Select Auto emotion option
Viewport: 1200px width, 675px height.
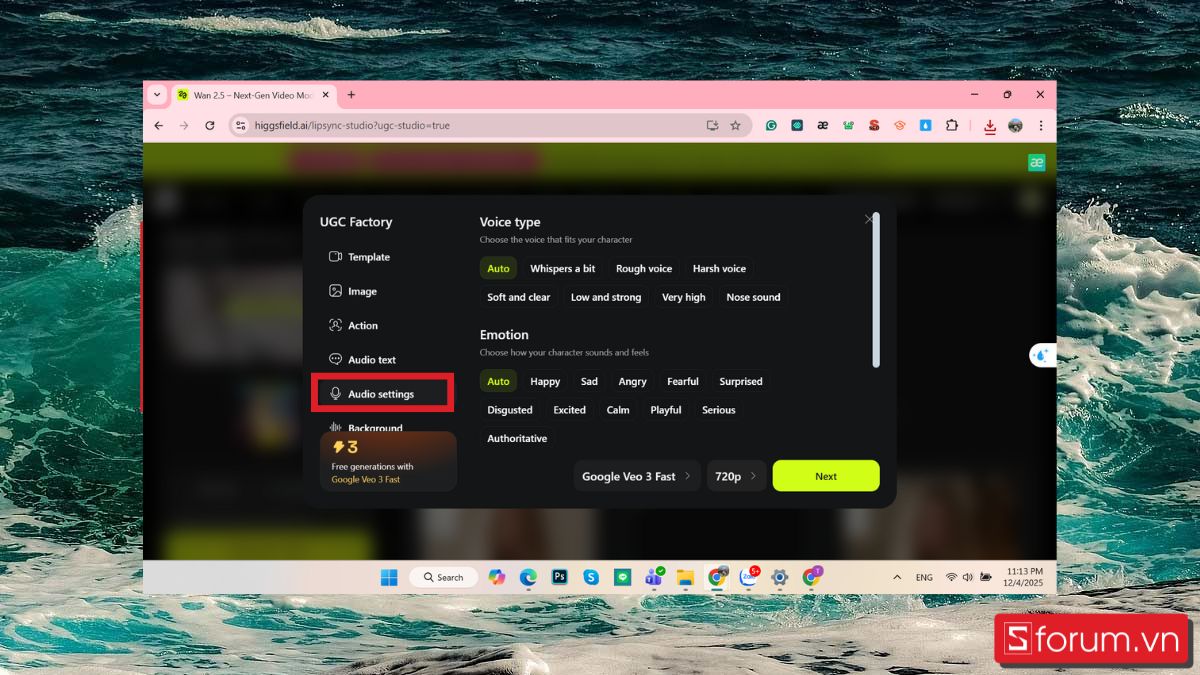pyautogui.click(x=498, y=381)
